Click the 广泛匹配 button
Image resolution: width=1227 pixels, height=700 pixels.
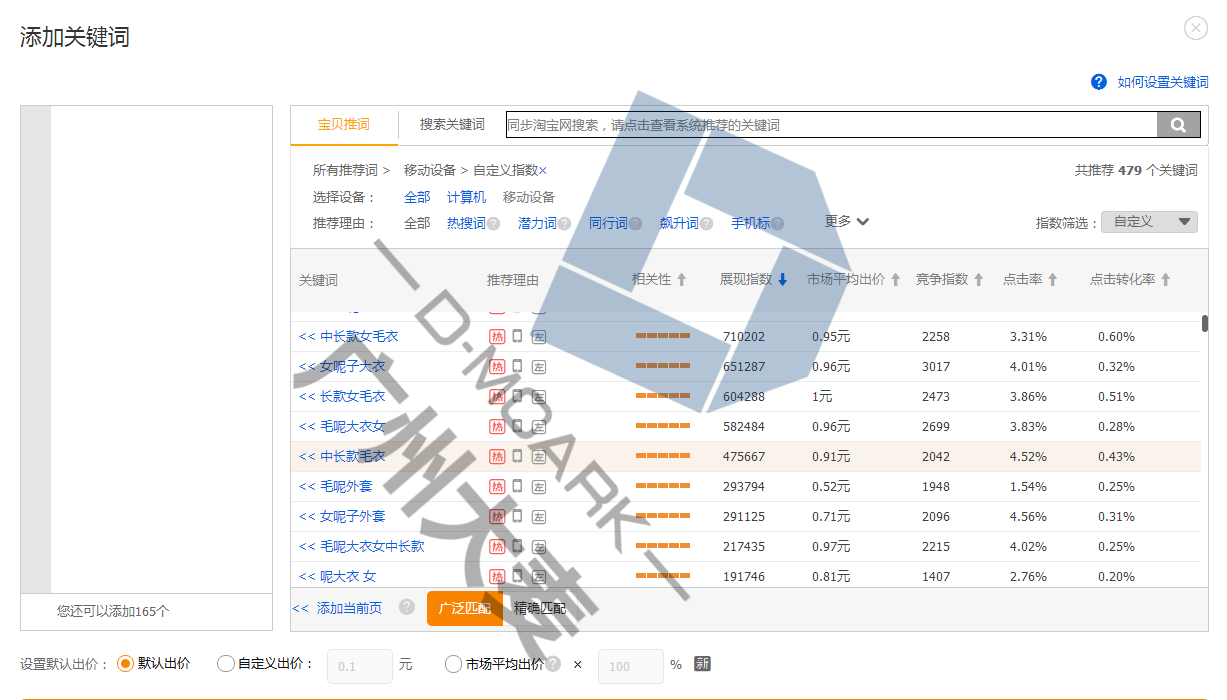pyautogui.click(x=465, y=608)
